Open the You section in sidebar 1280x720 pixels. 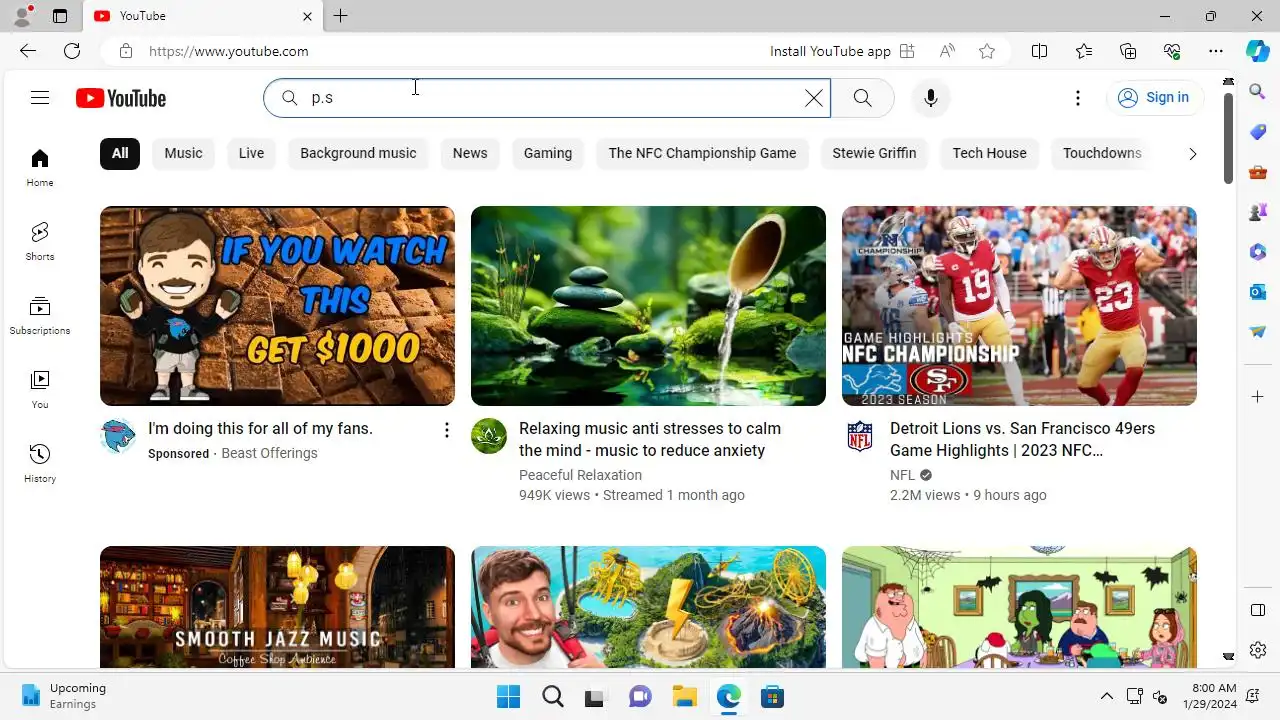tap(40, 390)
